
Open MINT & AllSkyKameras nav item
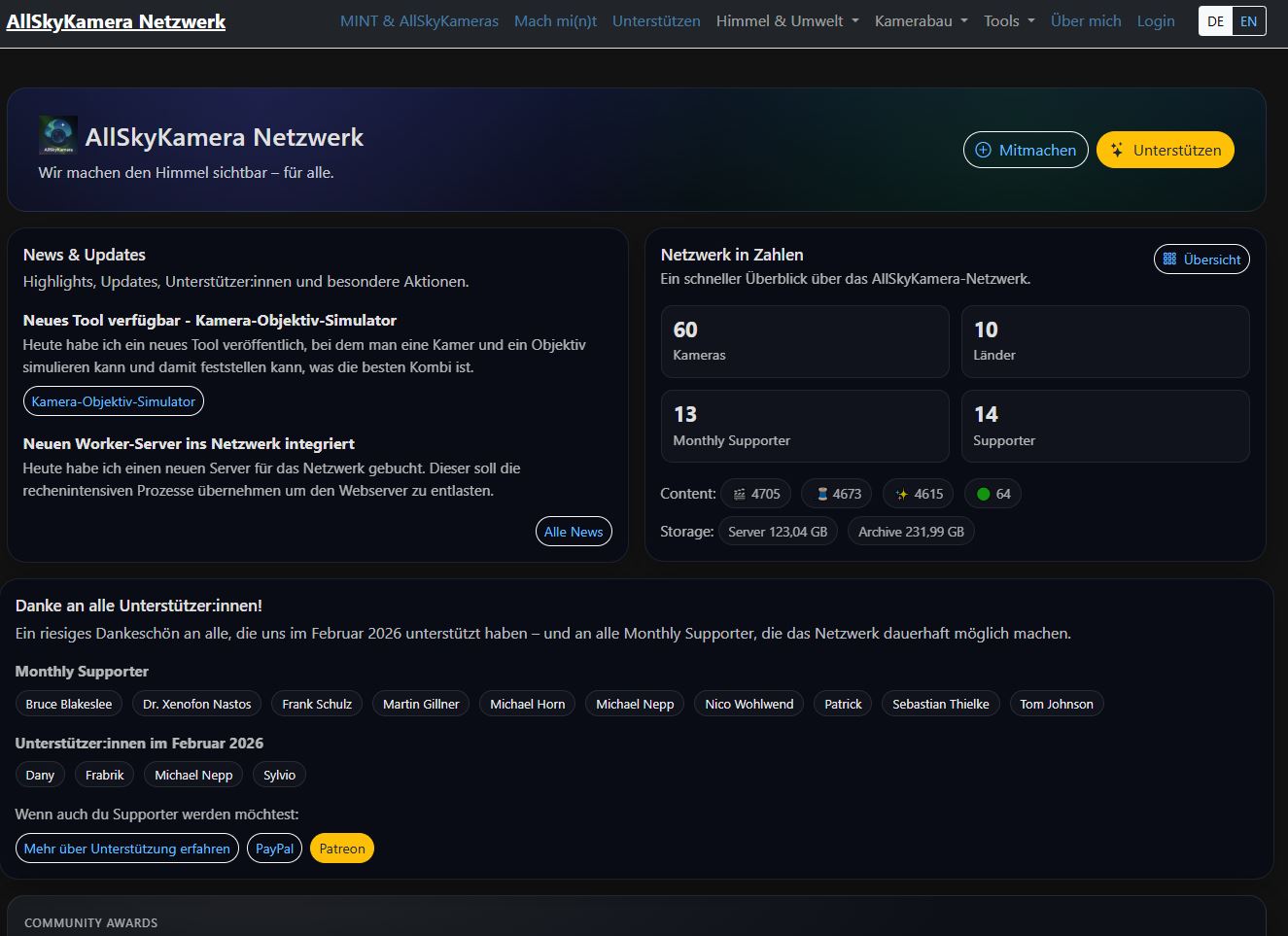coord(419,21)
